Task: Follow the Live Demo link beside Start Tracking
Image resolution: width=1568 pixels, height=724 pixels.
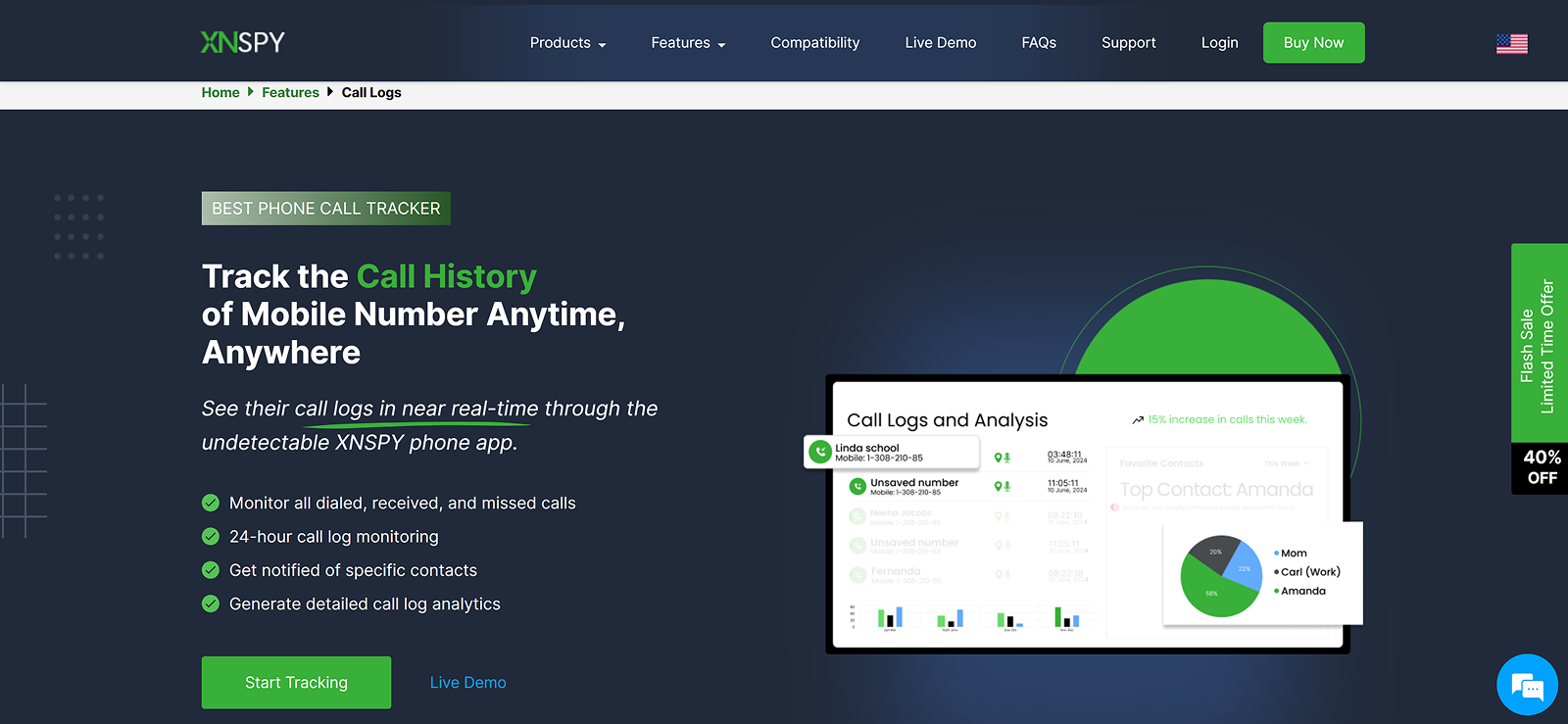Action: point(468,683)
